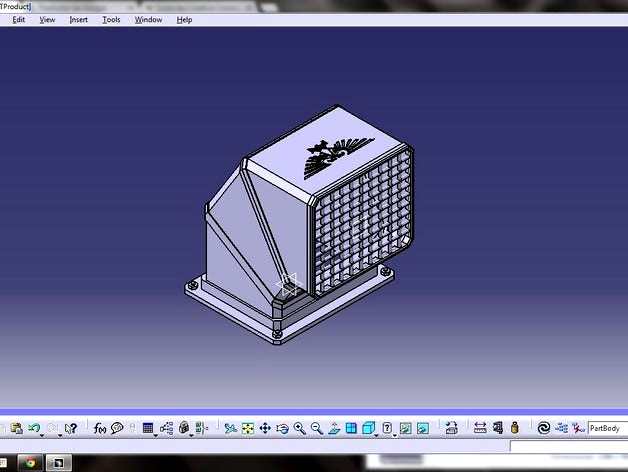Click the Fly Mode airplane icon
The width and height of the screenshot is (628, 472).
(x=231, y=428)
